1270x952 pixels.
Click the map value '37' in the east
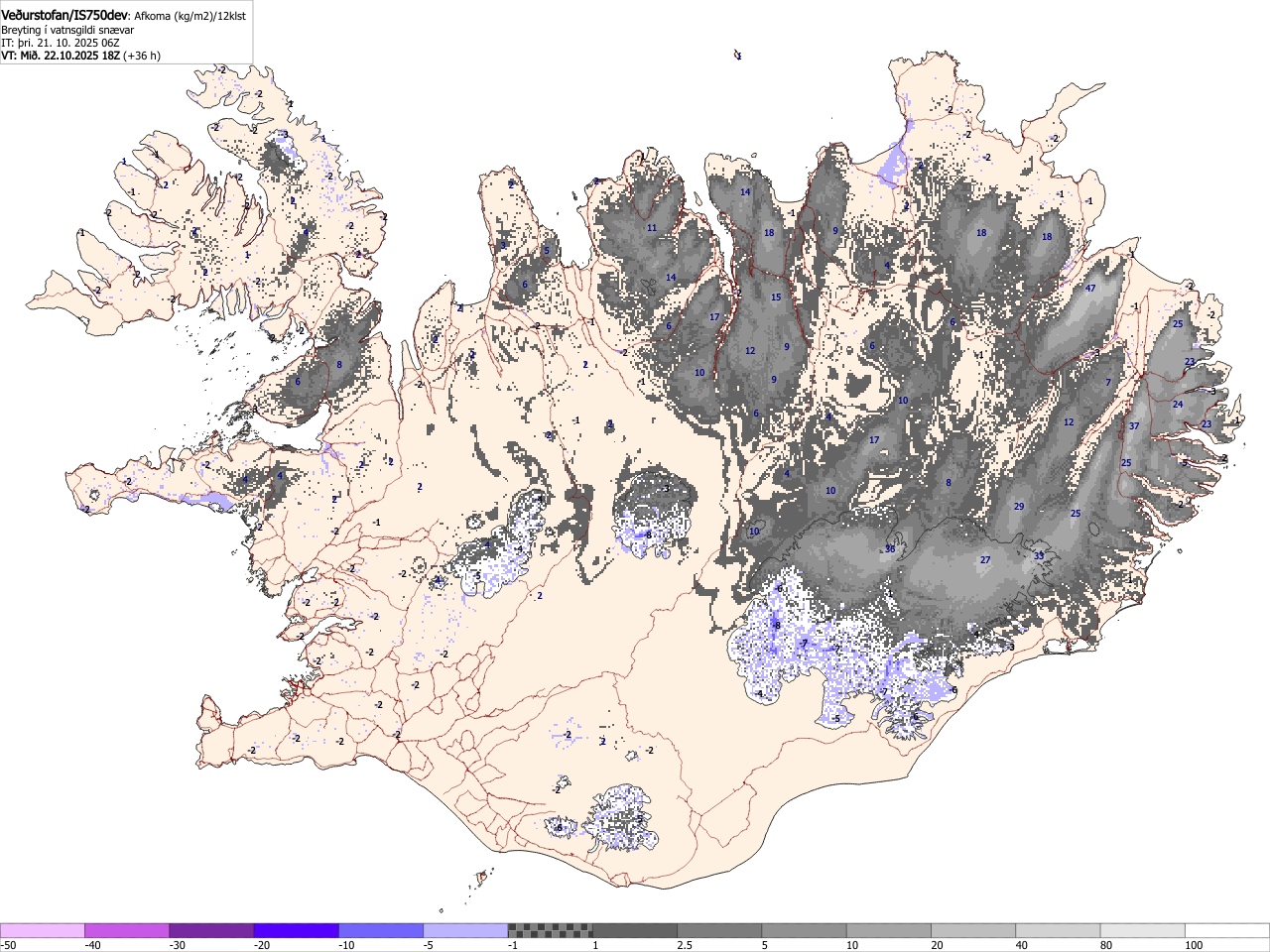(x=1133, y=426)
